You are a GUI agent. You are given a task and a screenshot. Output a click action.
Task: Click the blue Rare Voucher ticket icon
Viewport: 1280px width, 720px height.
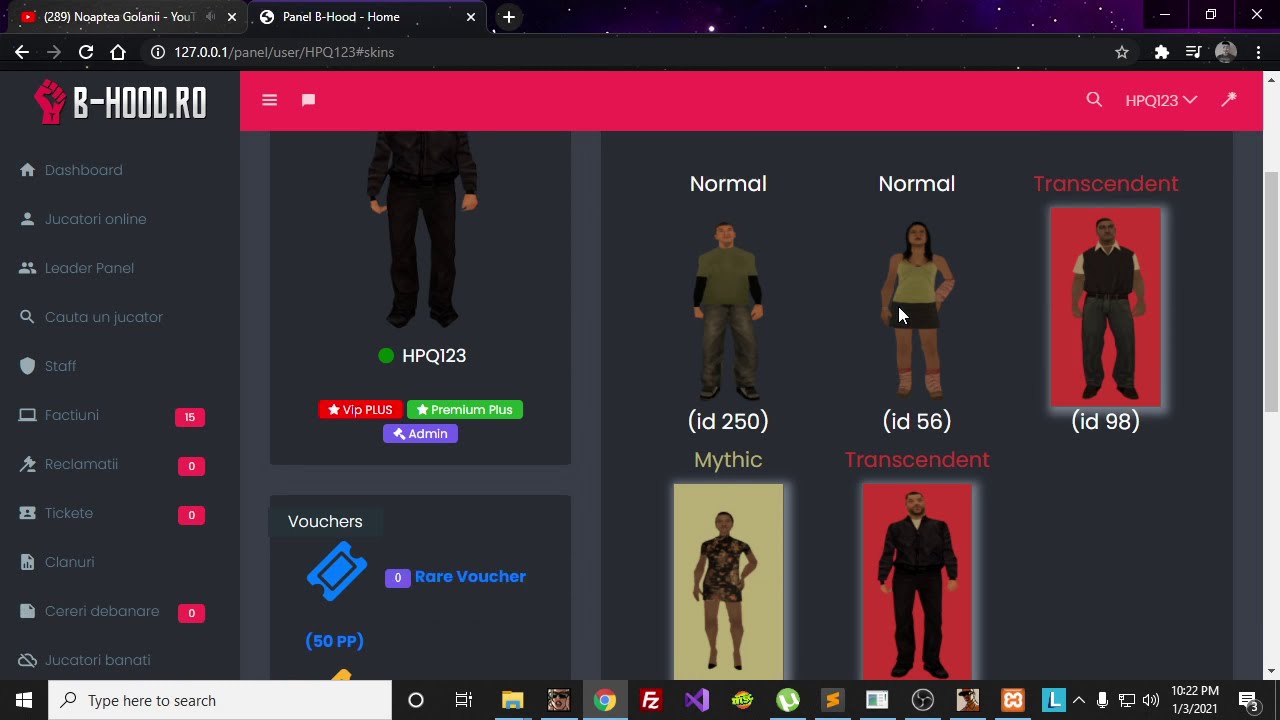click(x=337, y=571)
